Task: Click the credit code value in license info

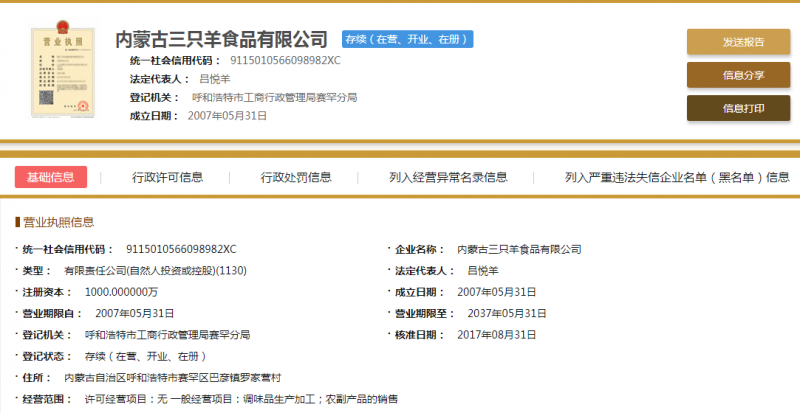Action: [181, 250]
